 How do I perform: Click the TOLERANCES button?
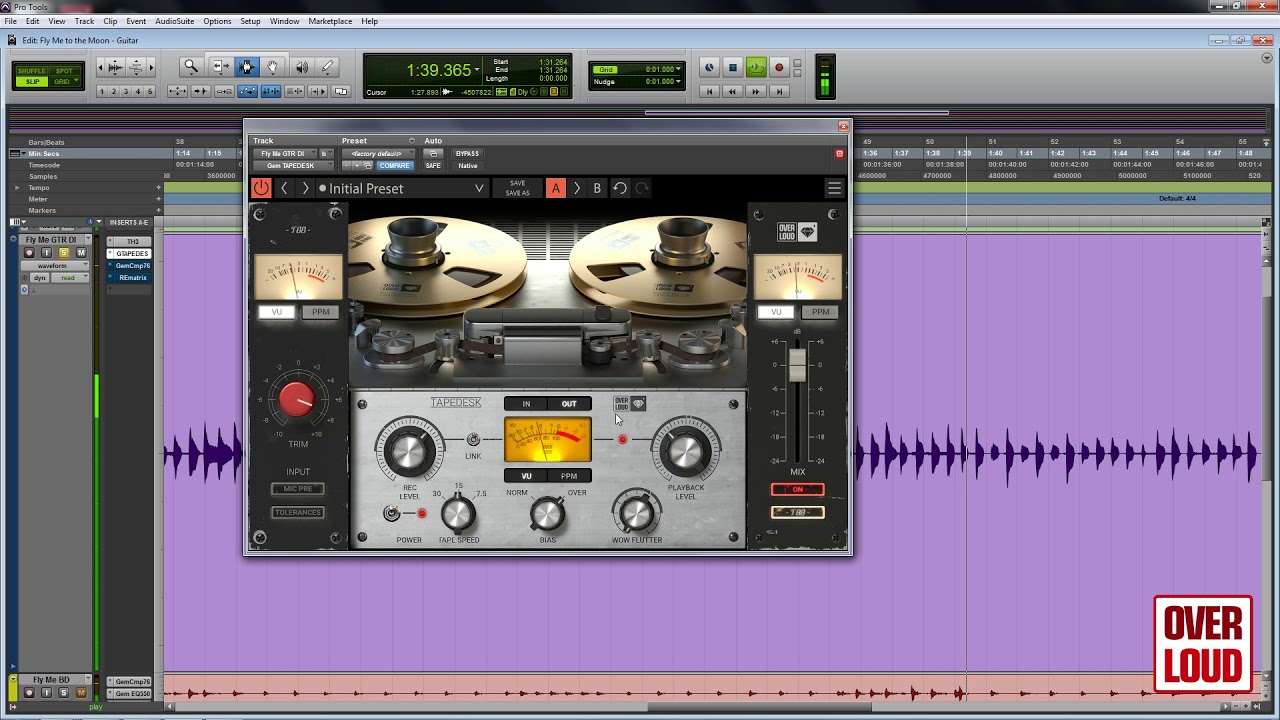[297, 513]
